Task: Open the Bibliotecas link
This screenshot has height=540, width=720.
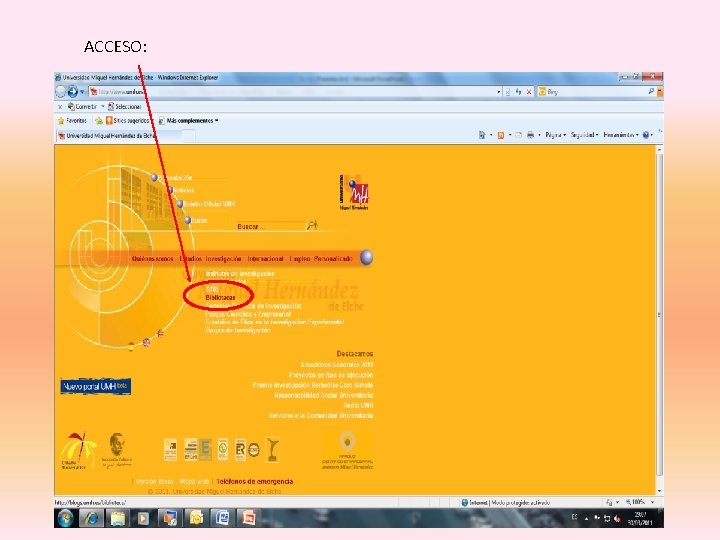Action: click(220, 298)
